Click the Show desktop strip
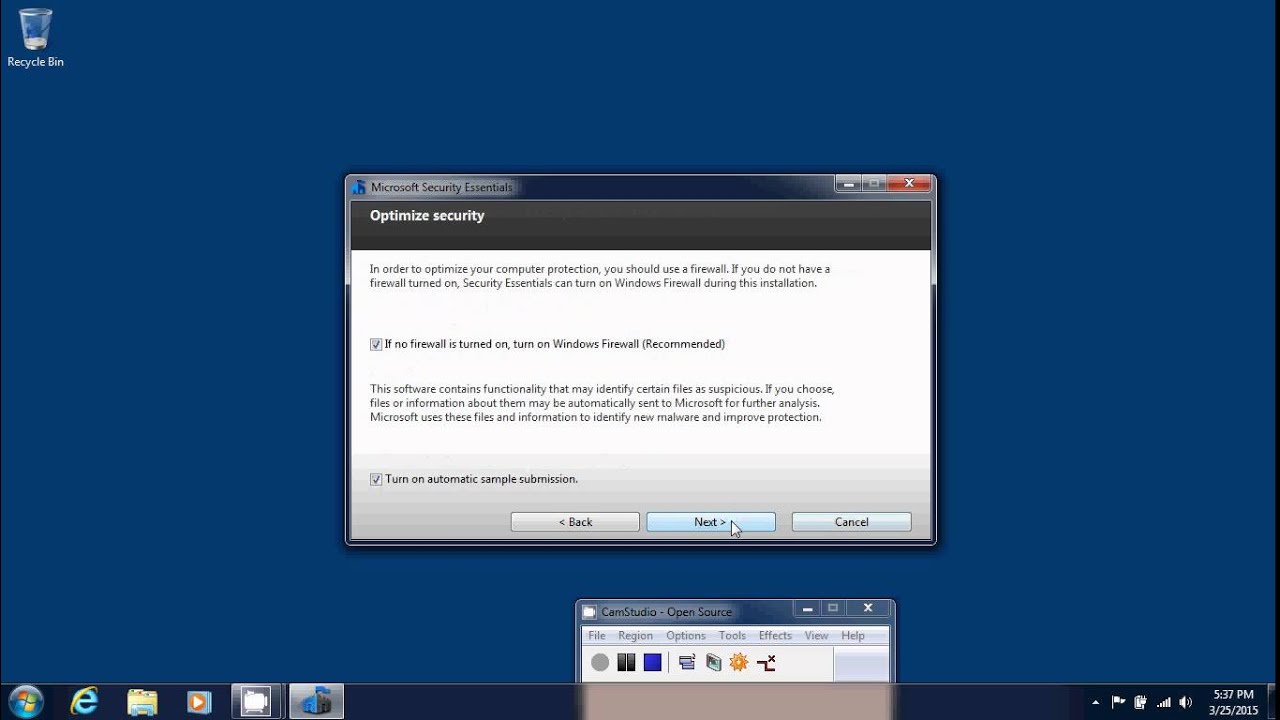Image resolution: width=1280 pixels, height=720 pixels. [1272, 702]
